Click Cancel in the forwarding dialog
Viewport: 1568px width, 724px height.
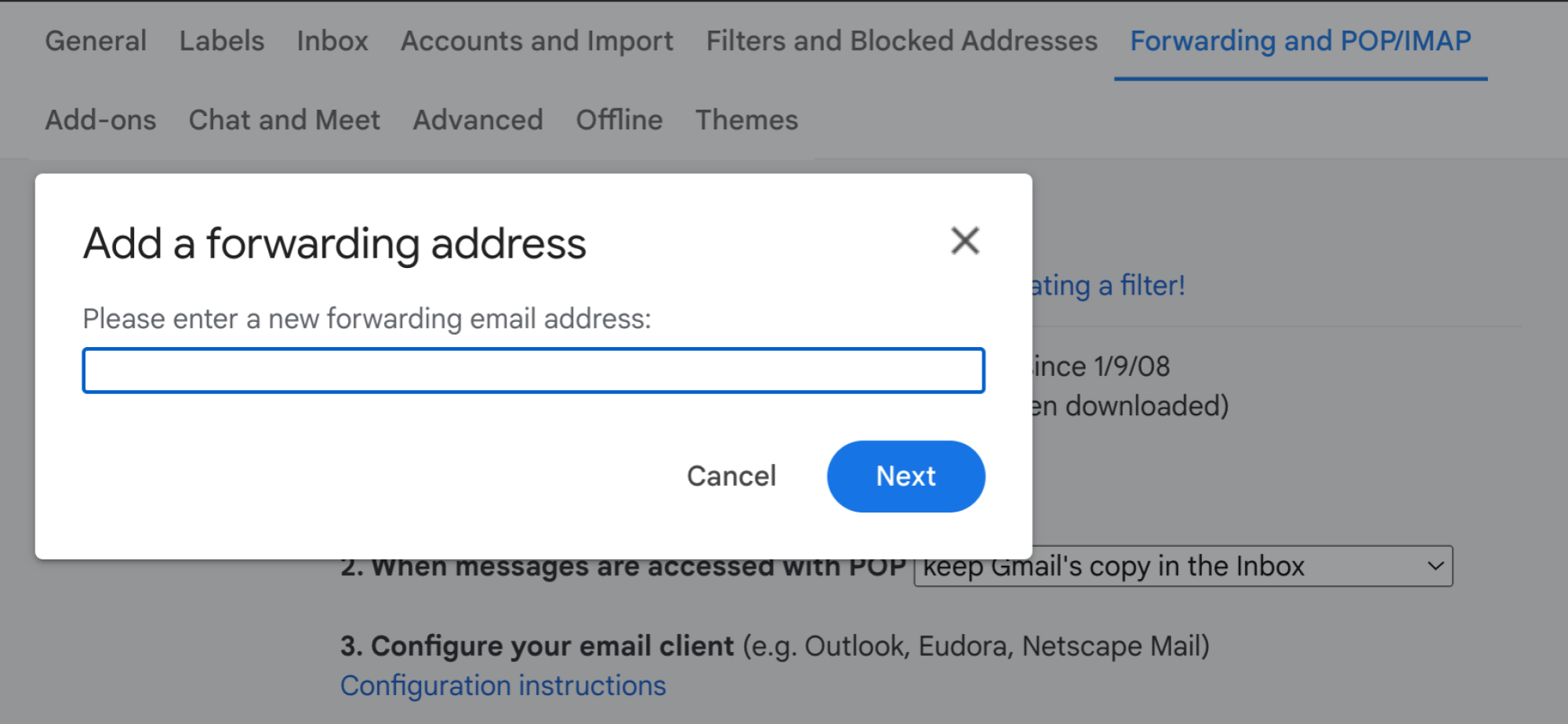pyautogui.click(x=731, y=476)
